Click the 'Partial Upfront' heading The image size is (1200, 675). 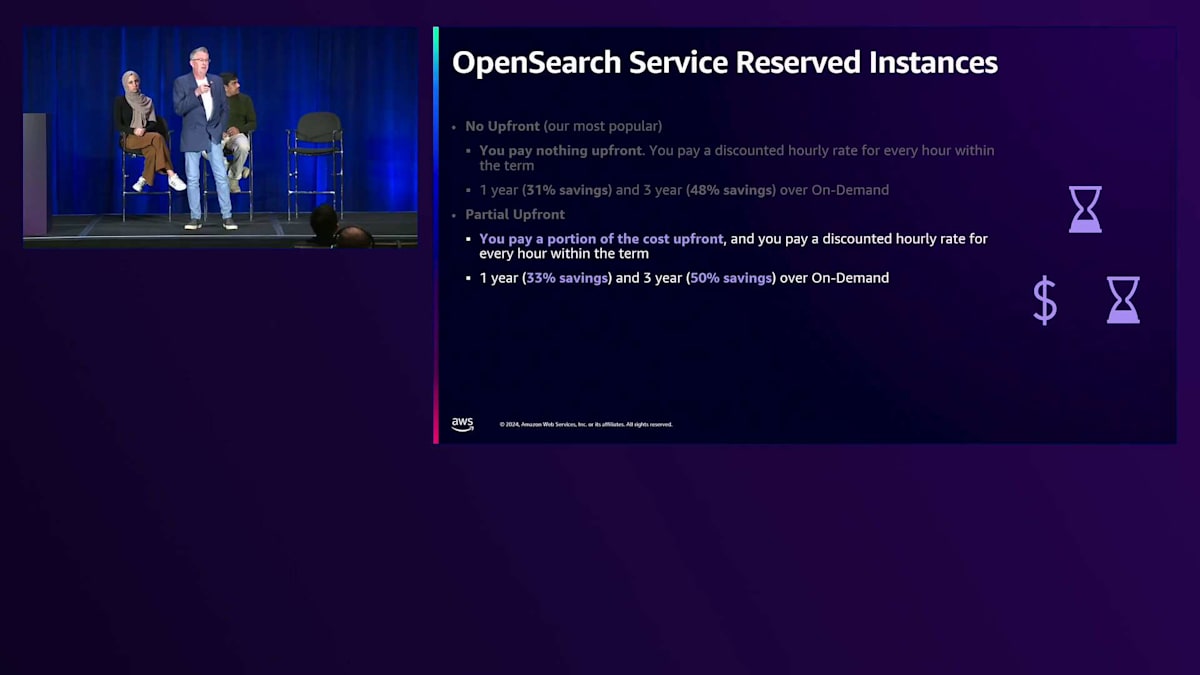515,214
